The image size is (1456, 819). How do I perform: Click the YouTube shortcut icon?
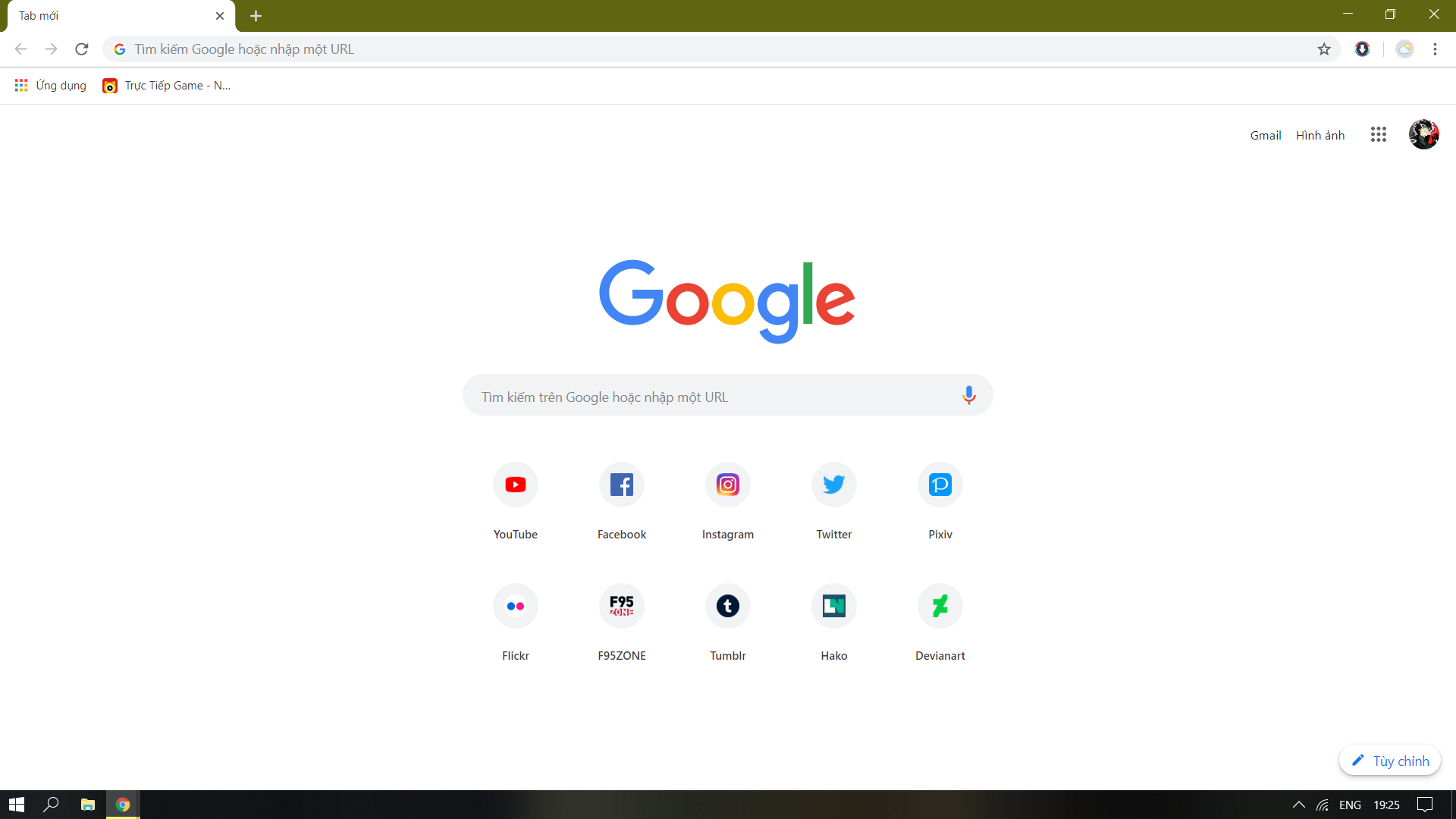pos(515,484)
